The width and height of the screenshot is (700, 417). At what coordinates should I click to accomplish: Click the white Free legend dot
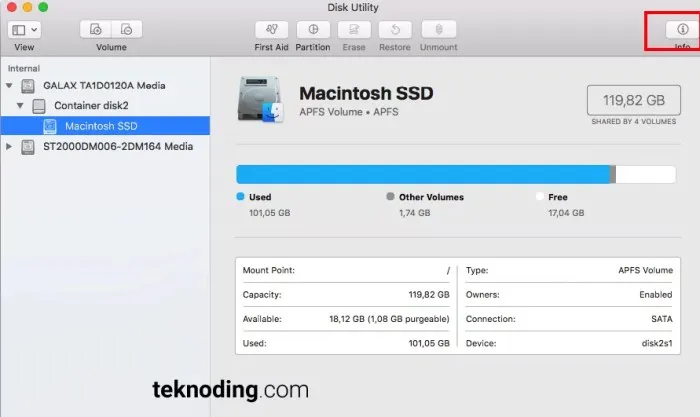click(539, 196)
